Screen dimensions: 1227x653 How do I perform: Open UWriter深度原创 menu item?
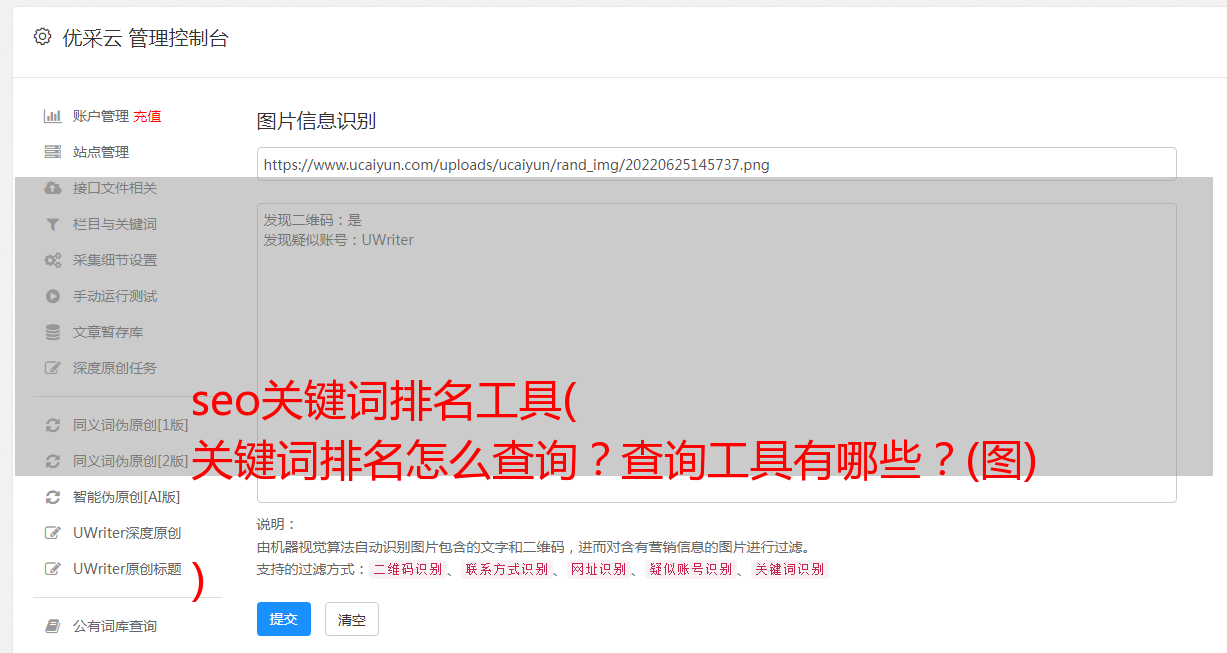pyautogui.click(x=127, y=533)
